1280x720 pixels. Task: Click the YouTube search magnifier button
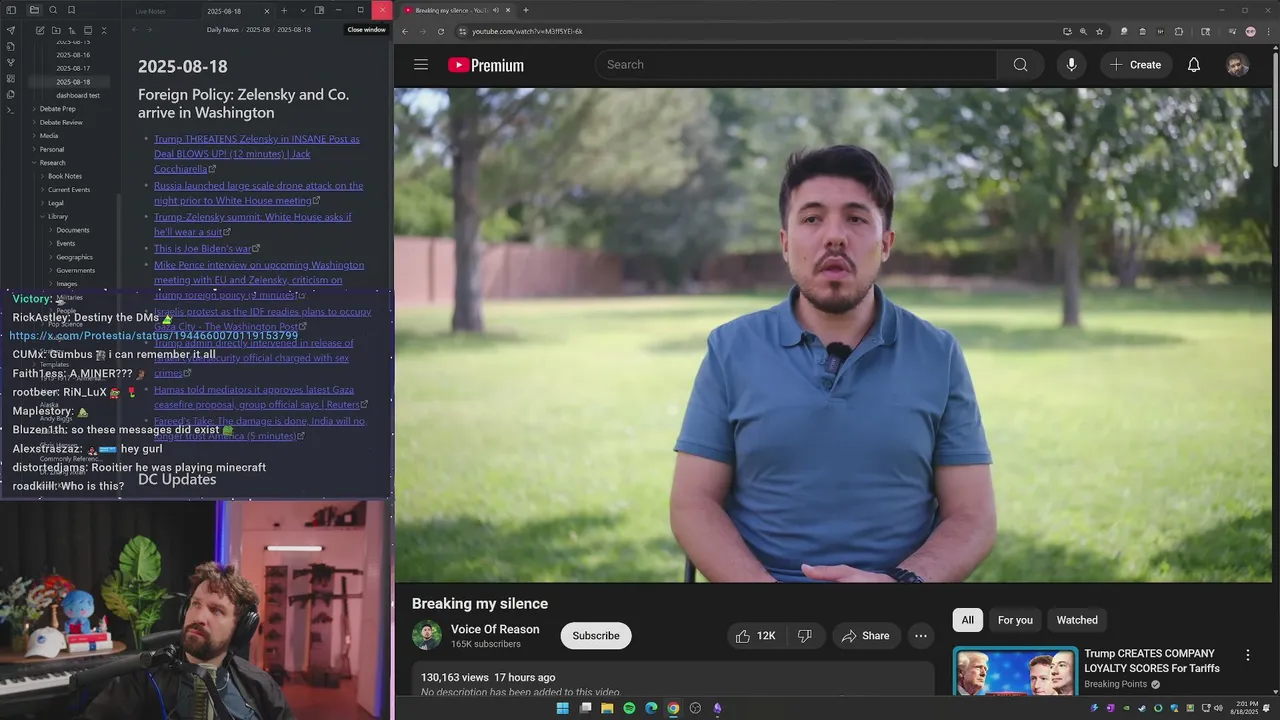[x=1020, y=65]
